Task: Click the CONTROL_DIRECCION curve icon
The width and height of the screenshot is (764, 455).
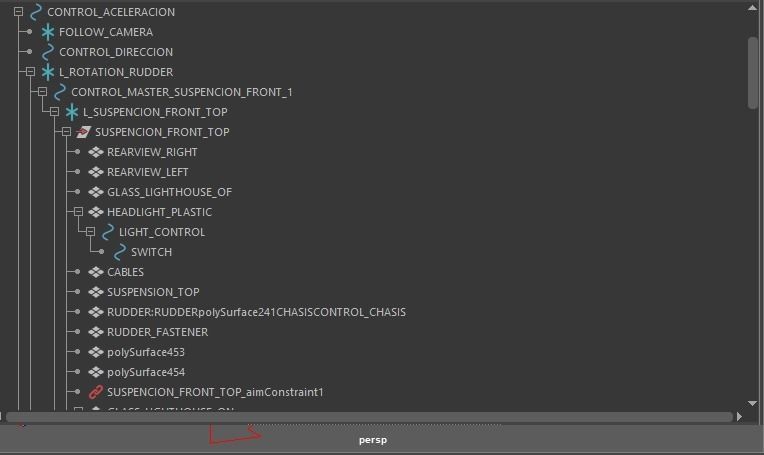Action: pyautogui.click(x=47, y=52)
